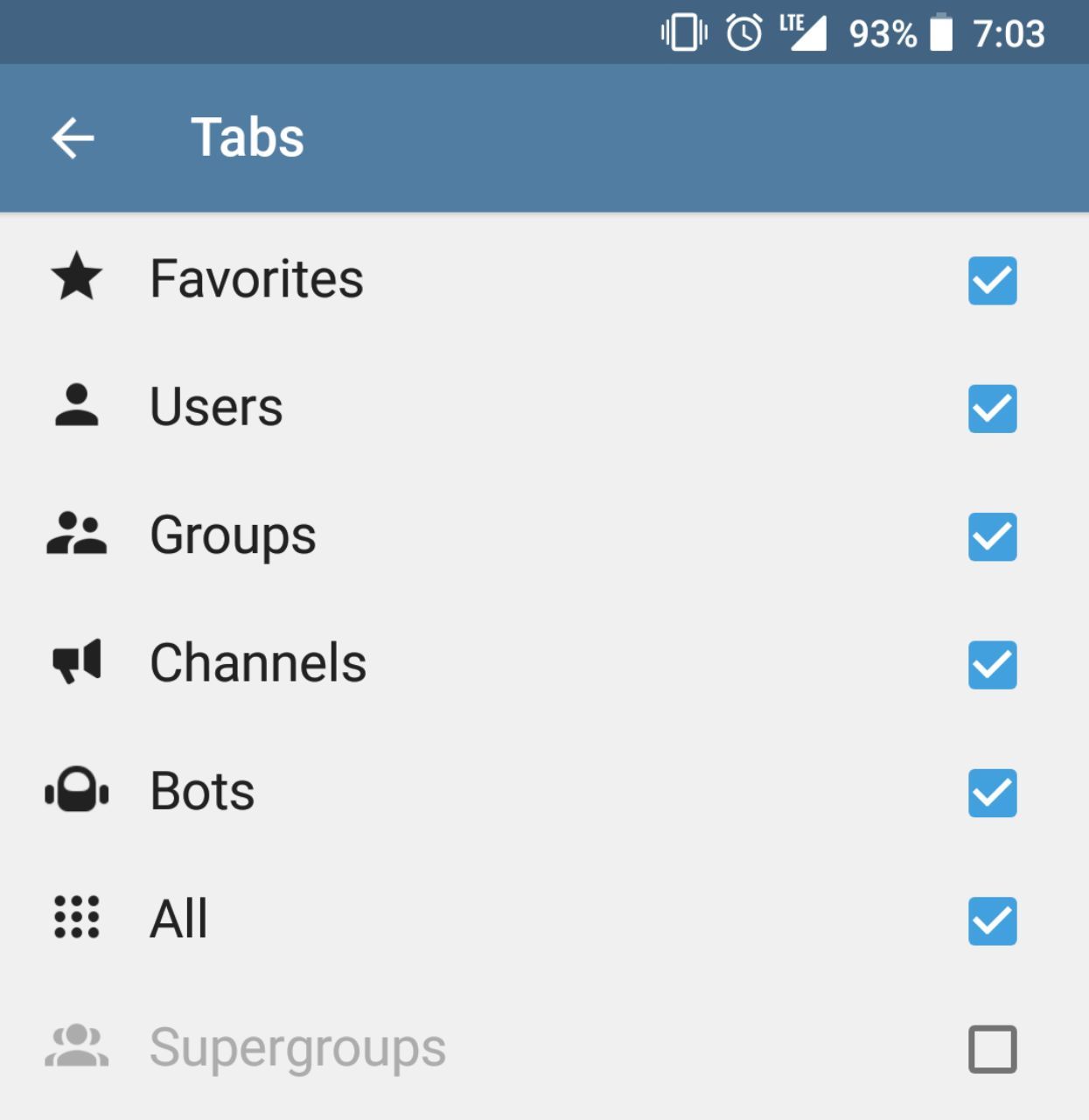
Task: Tap the back arrow in header
Action: click(x=73, y=138)
